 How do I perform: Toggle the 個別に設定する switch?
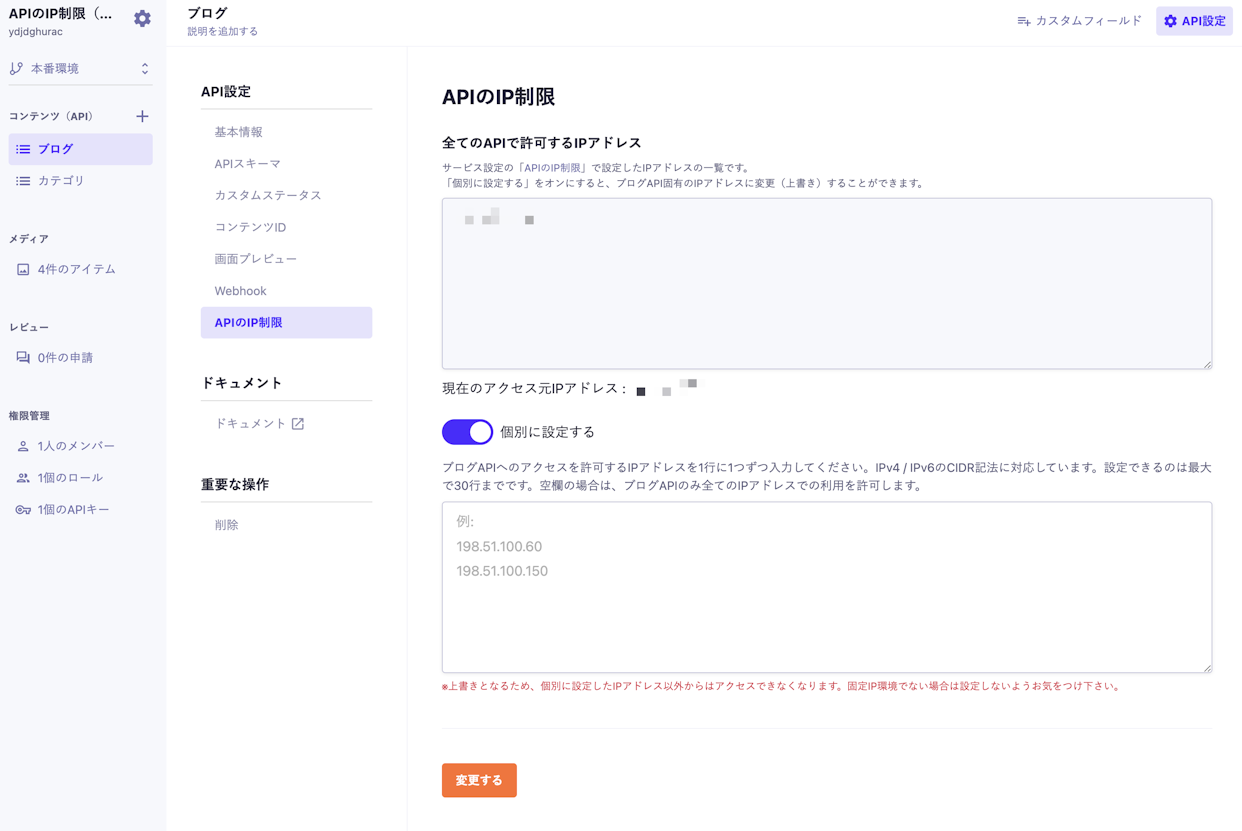(467, 432)
